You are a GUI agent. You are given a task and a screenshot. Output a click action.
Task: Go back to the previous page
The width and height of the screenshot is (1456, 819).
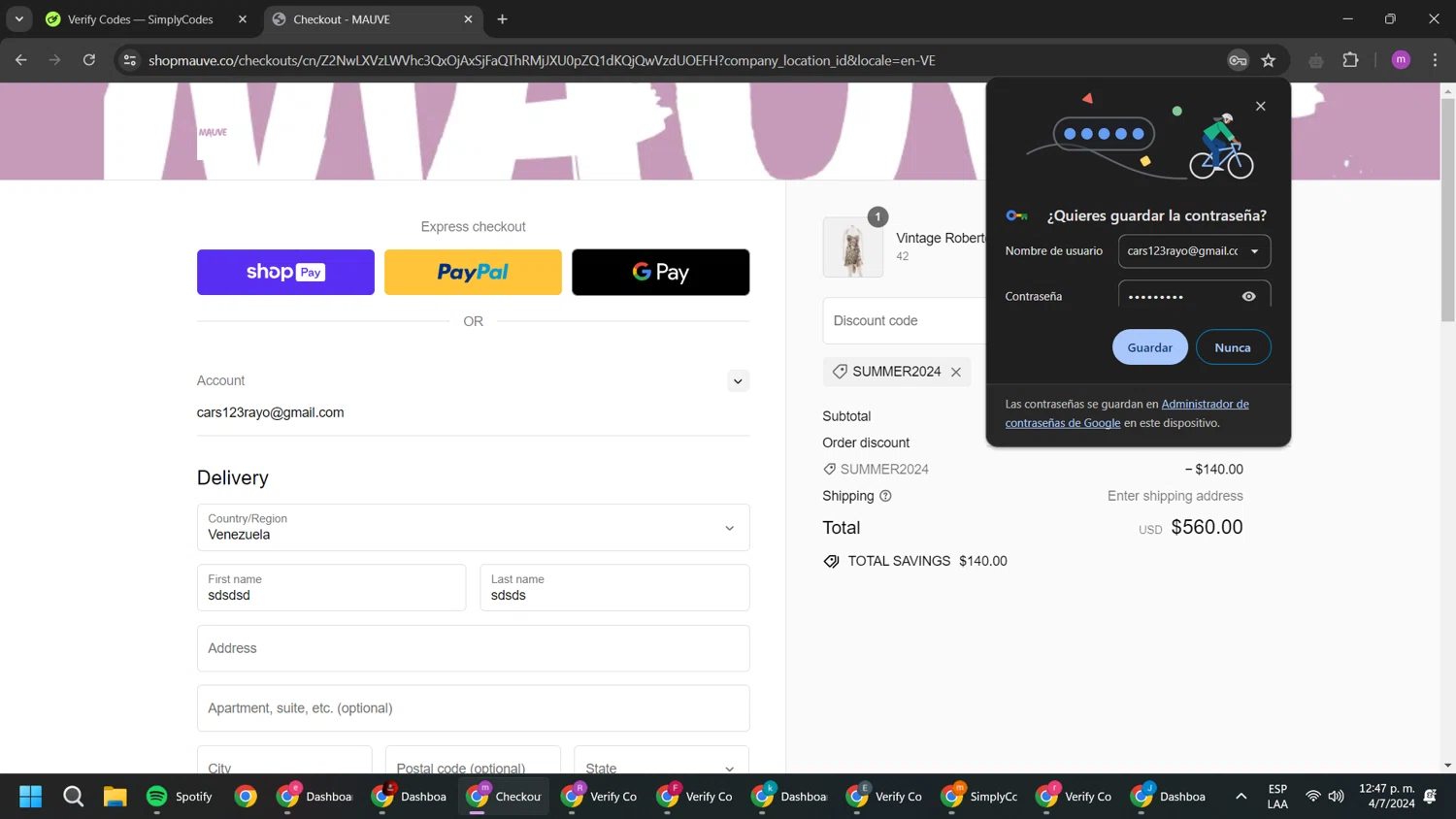(x=21, y=60)
